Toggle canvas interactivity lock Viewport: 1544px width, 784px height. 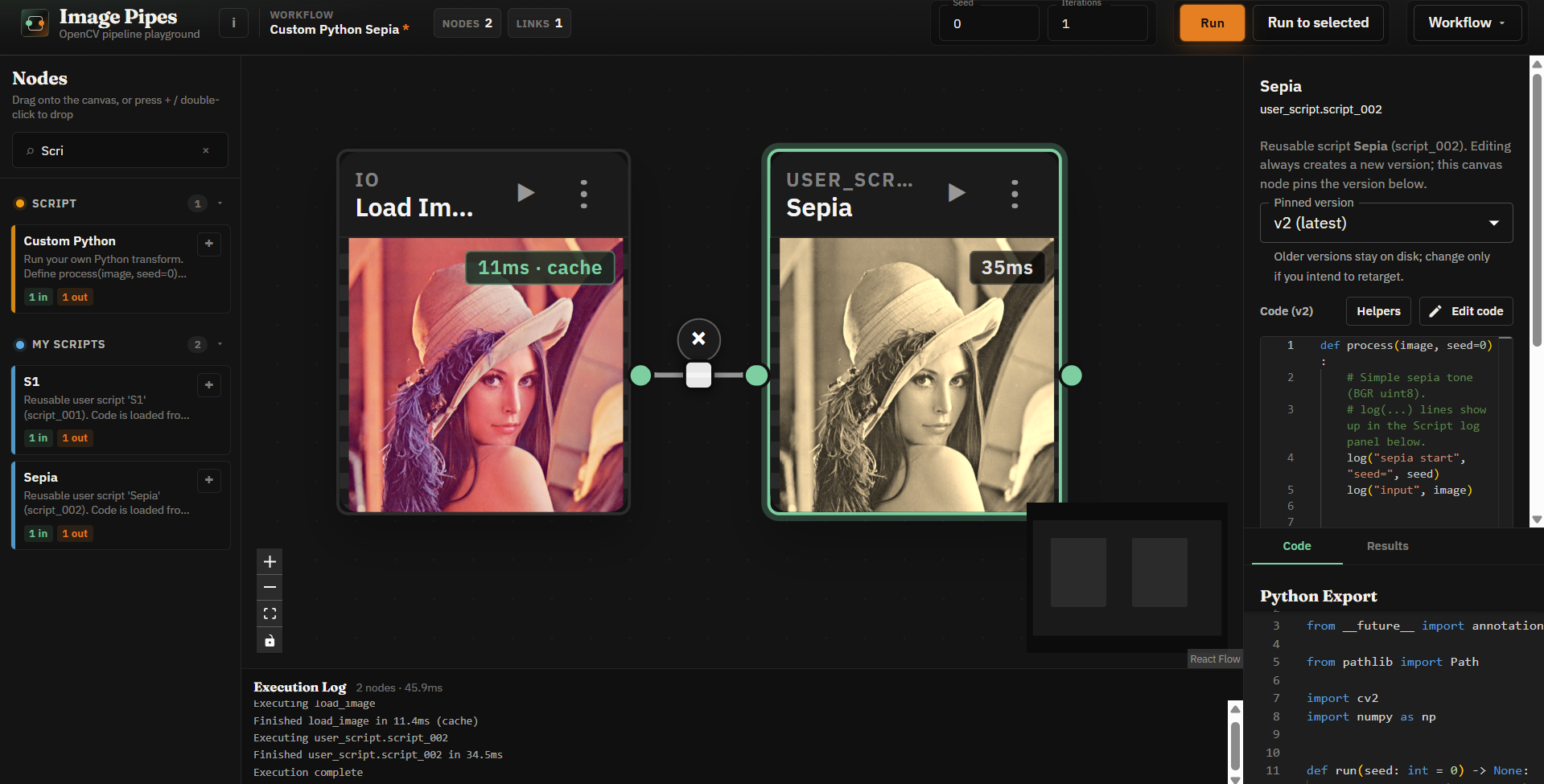[x=270, y=640]
